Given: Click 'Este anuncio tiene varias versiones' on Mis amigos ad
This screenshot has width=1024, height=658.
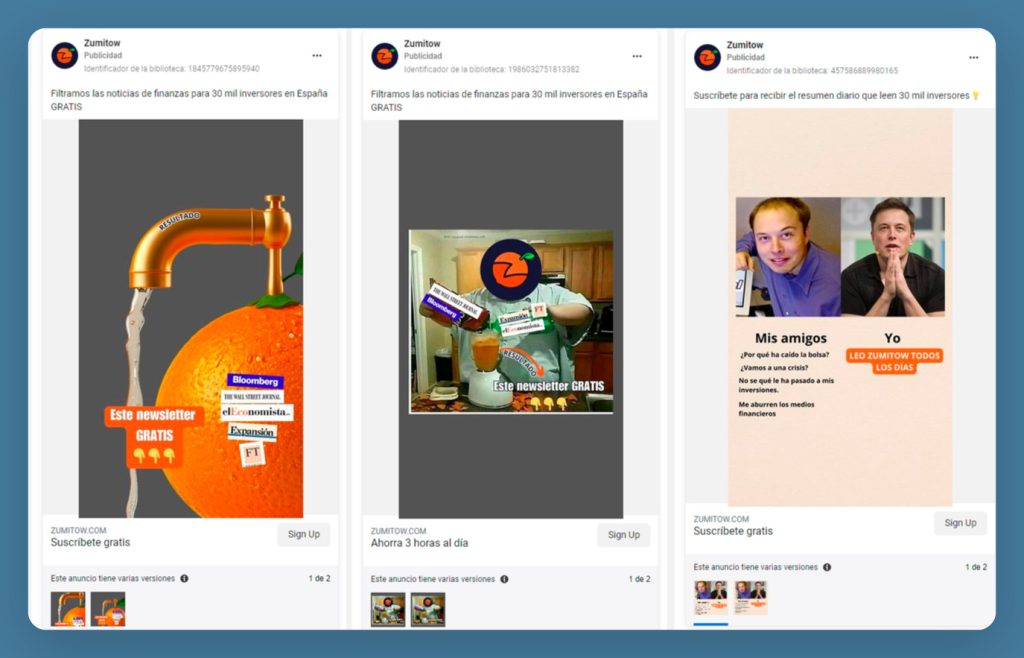Looking at the screenshot, I should click(756, 567).
